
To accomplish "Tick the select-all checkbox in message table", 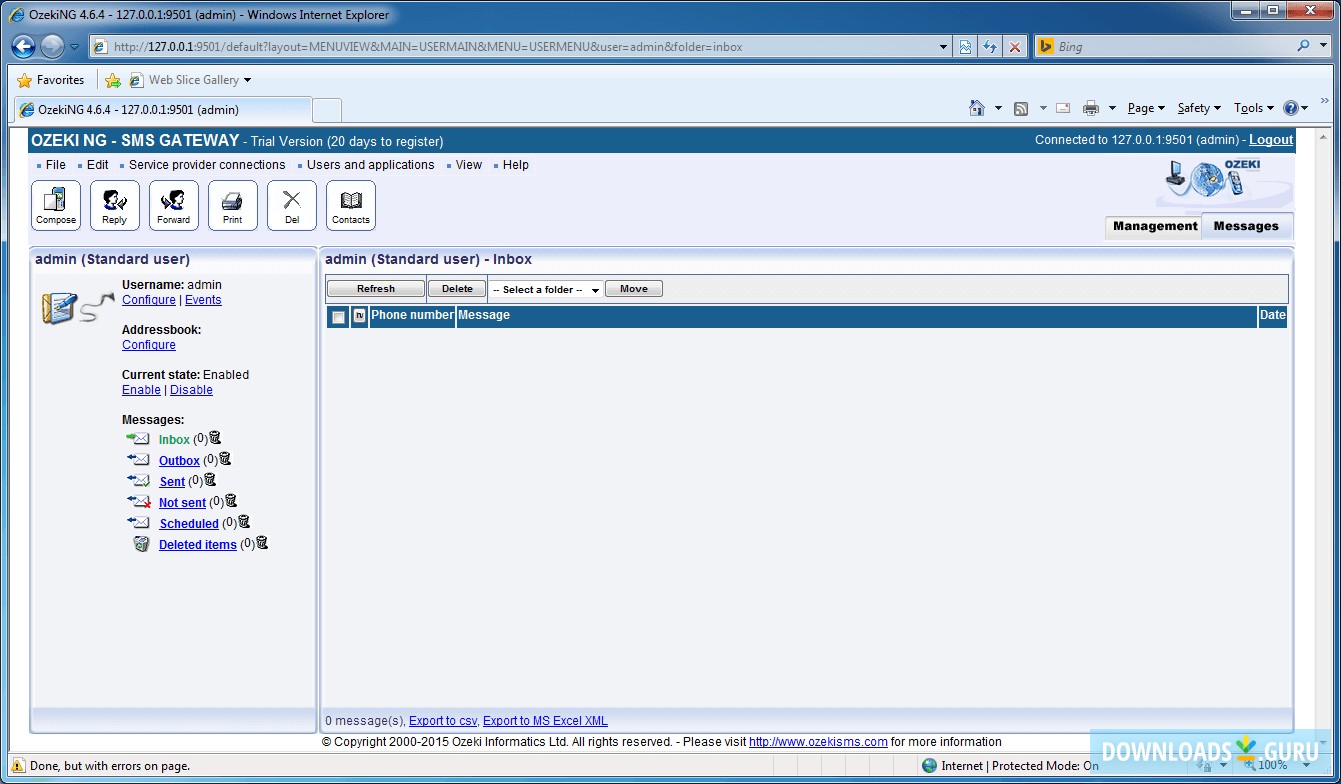I will coord(339,317).
